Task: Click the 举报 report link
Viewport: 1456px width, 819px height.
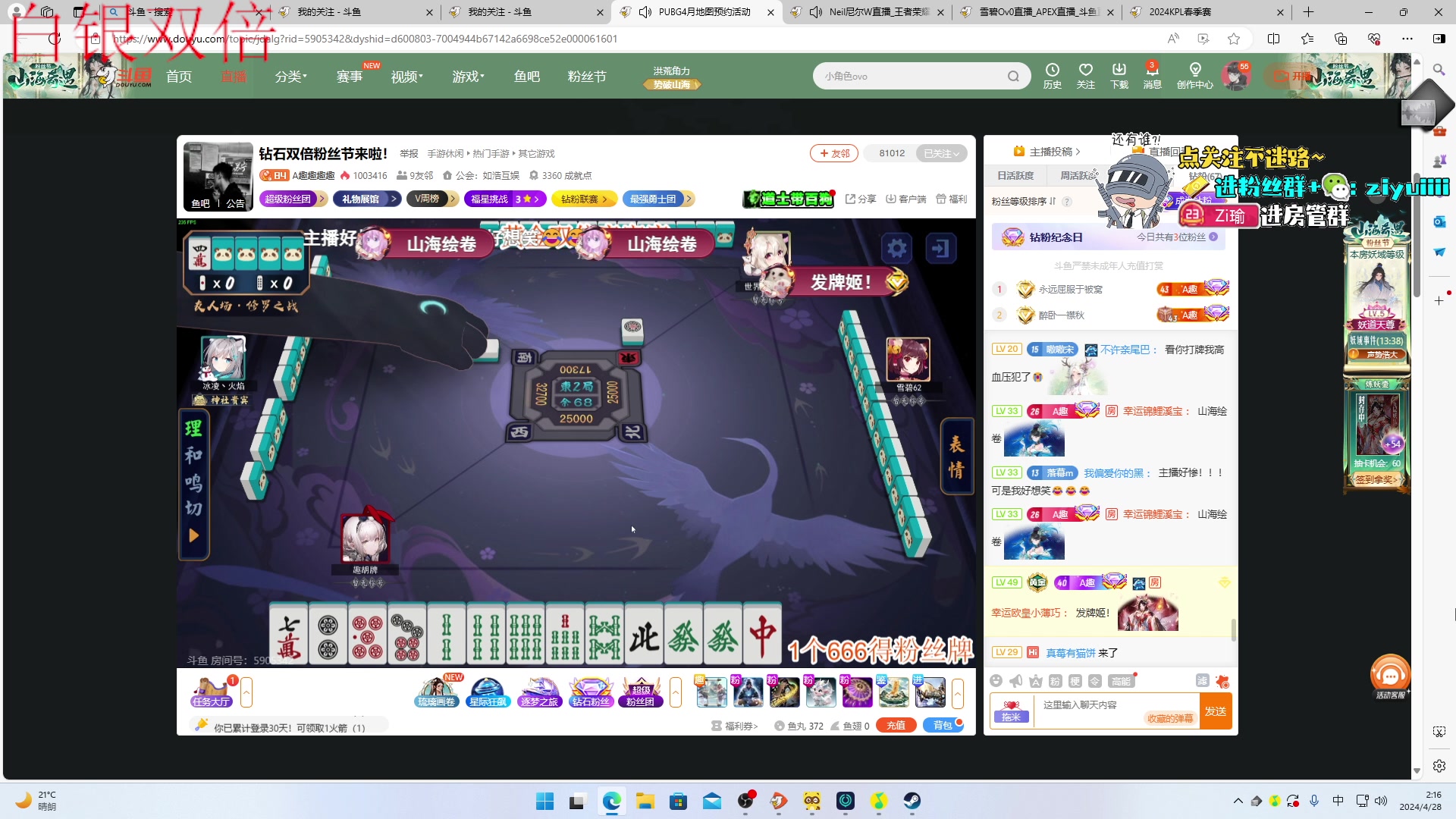Action: (409, 154)
